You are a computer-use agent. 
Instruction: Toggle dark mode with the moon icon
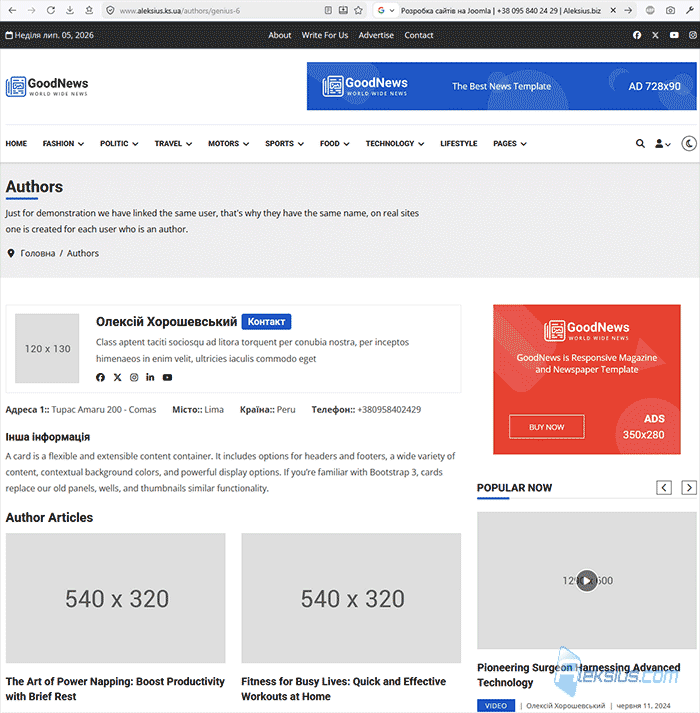coord(690,144)
